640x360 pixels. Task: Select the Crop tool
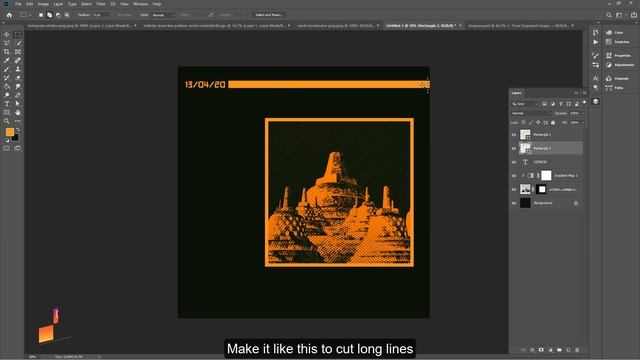coord(7,52)
